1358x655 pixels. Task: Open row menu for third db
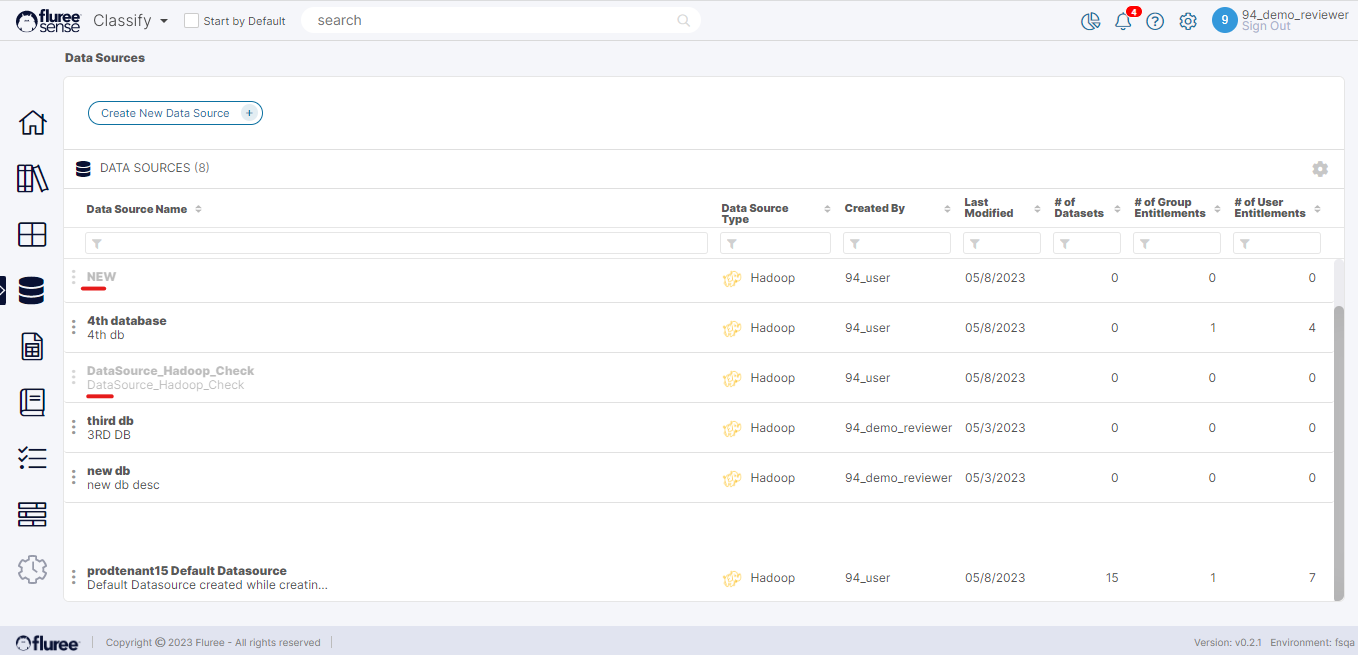(73, 427)
